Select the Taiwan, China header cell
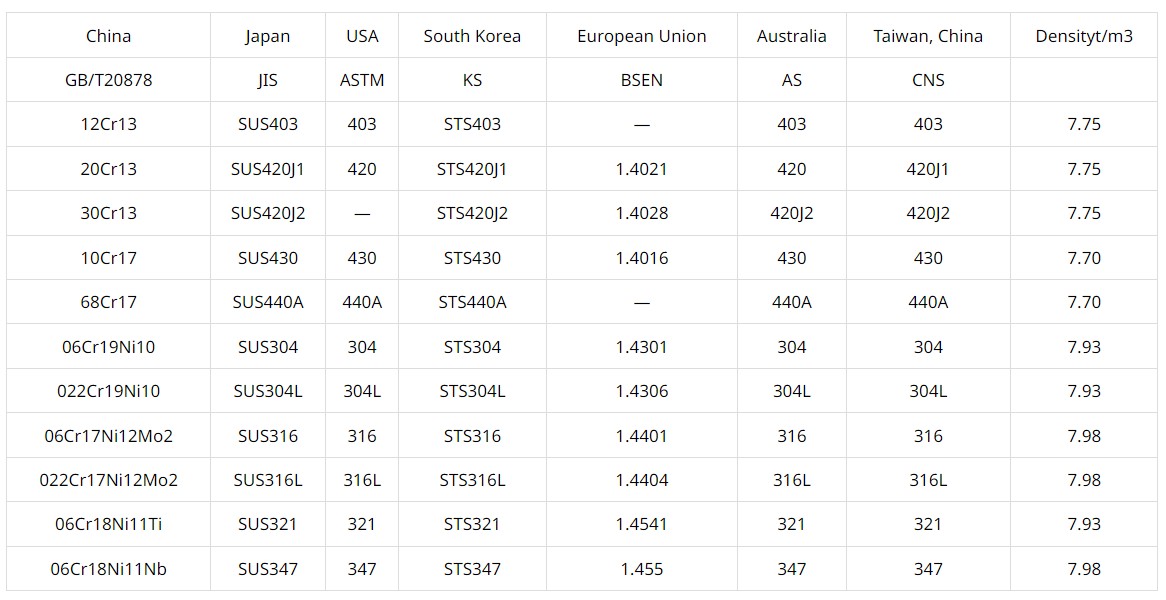 [x=928, y=36]
